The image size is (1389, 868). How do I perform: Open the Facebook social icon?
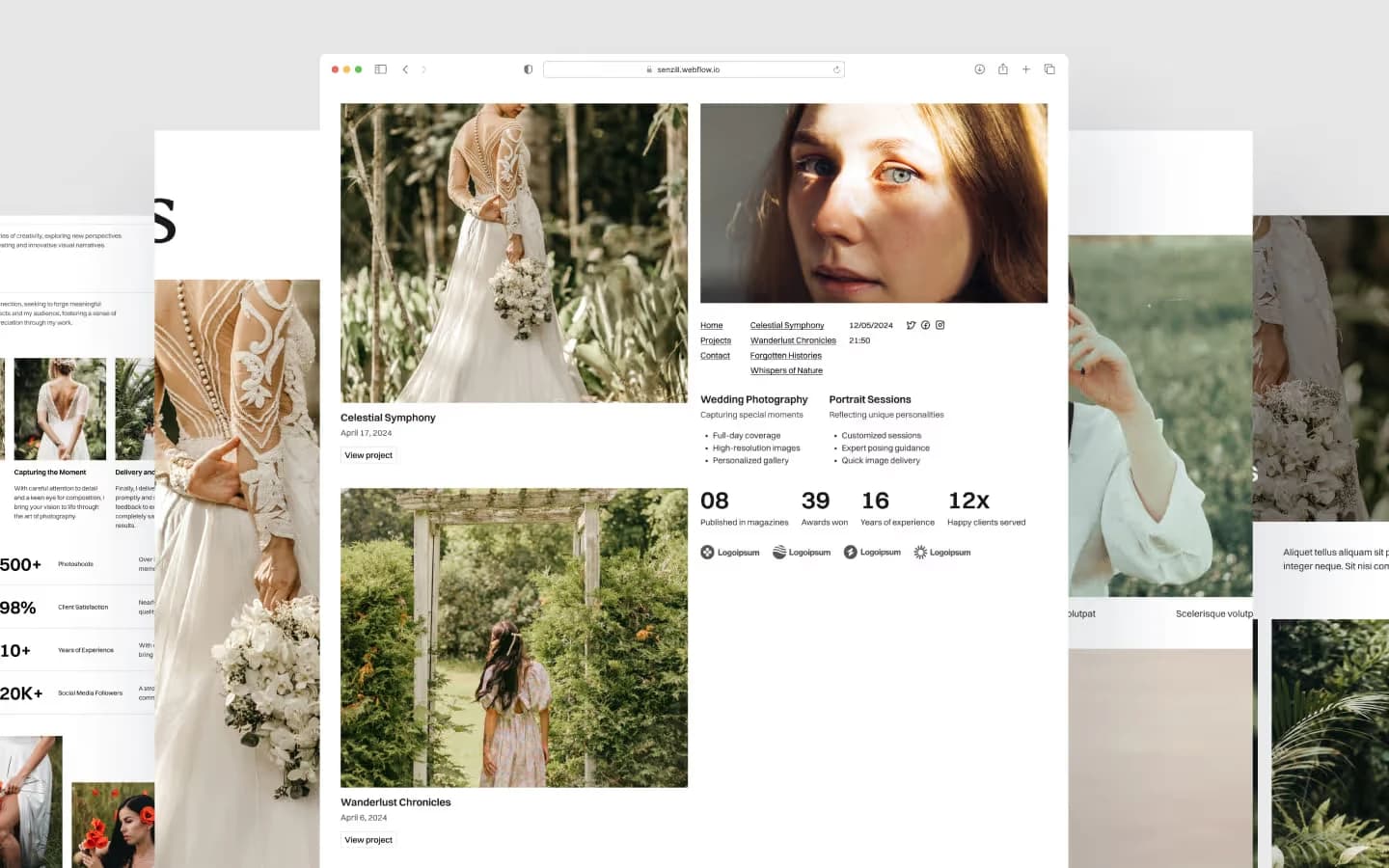point(925,325)
